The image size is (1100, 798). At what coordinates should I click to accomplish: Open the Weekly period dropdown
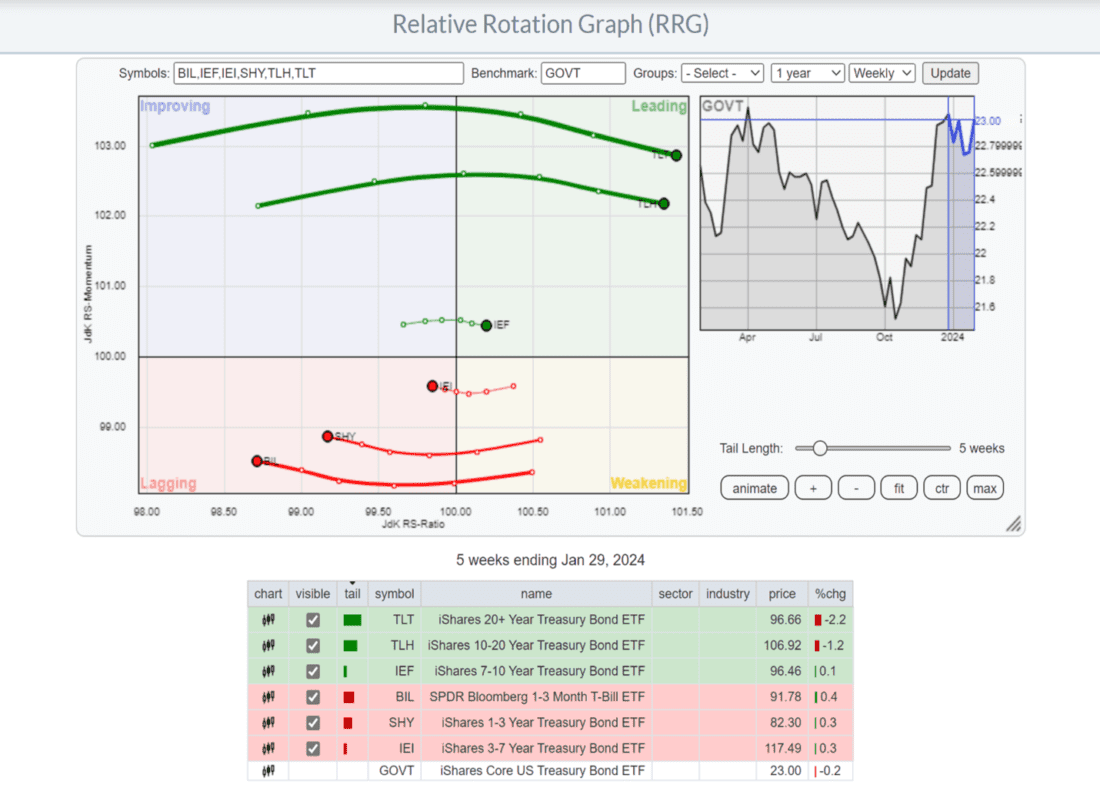pyautogui.click(x=882, y=73)
